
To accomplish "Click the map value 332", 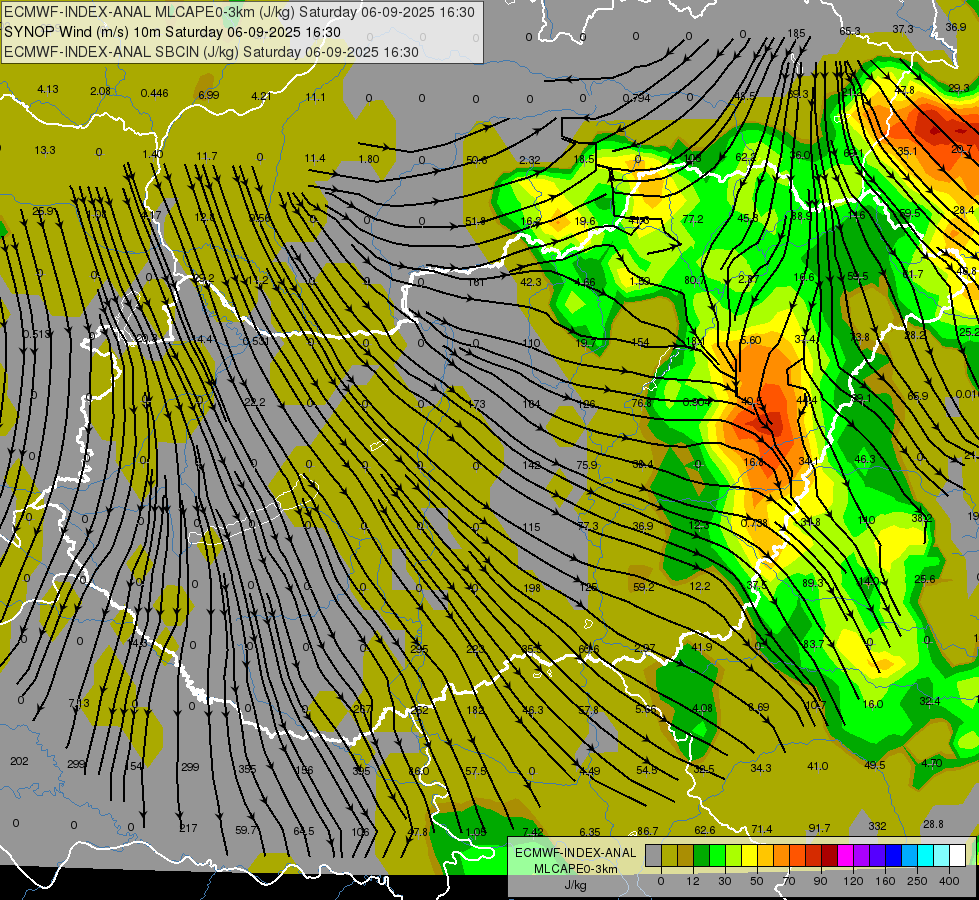I will (x=877, y=826).
